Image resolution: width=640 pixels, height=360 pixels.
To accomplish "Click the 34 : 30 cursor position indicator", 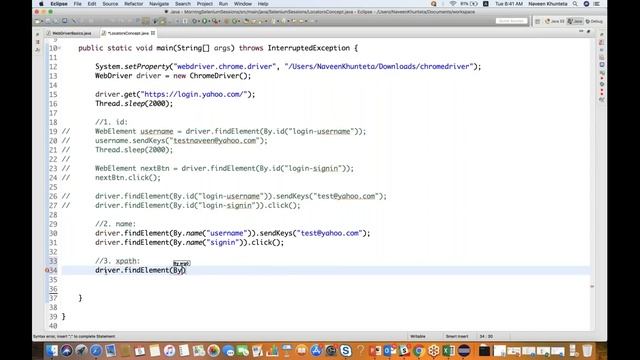I will 486,336.
